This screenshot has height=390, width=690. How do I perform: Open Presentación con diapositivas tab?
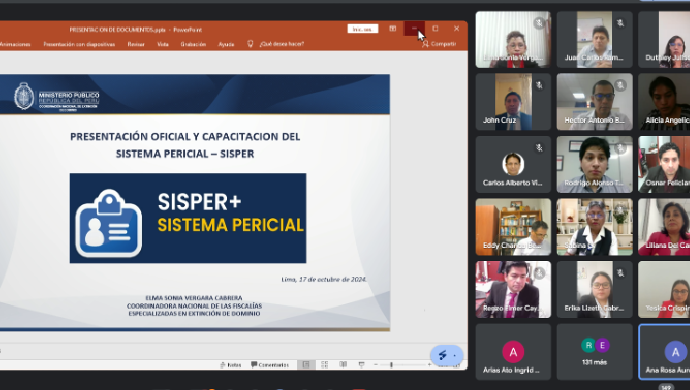[79, 44]
